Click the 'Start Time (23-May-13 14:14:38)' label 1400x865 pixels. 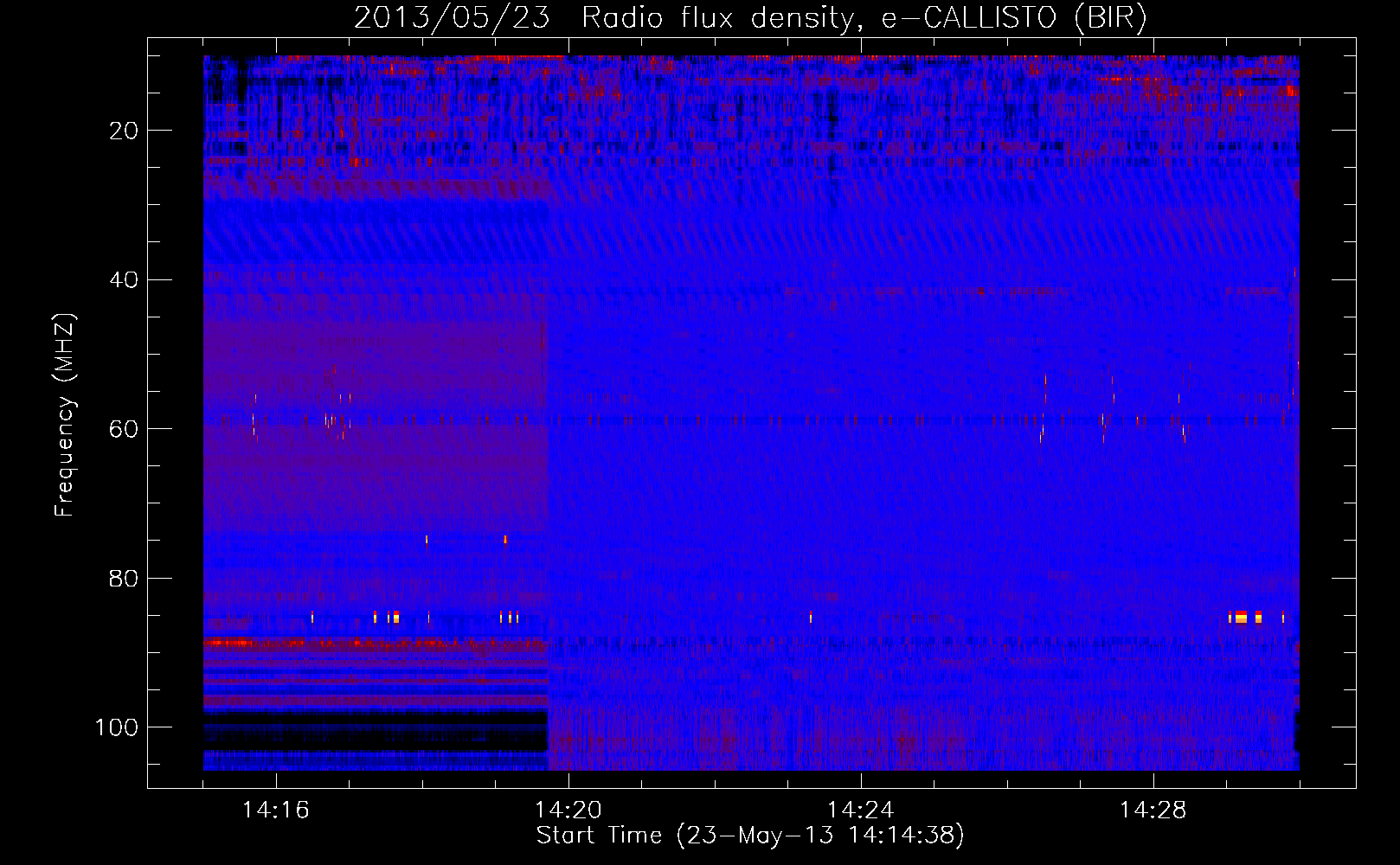(x=750, y=836)
